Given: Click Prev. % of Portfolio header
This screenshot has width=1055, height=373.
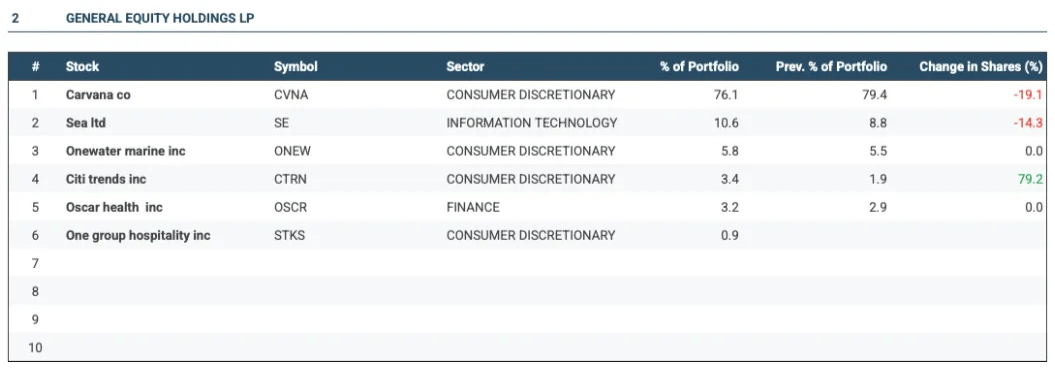Looking at the screenshot, I should tap(831, 67).
